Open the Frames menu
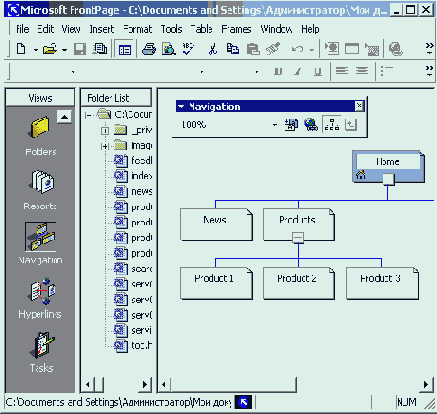 pos(236,29)
